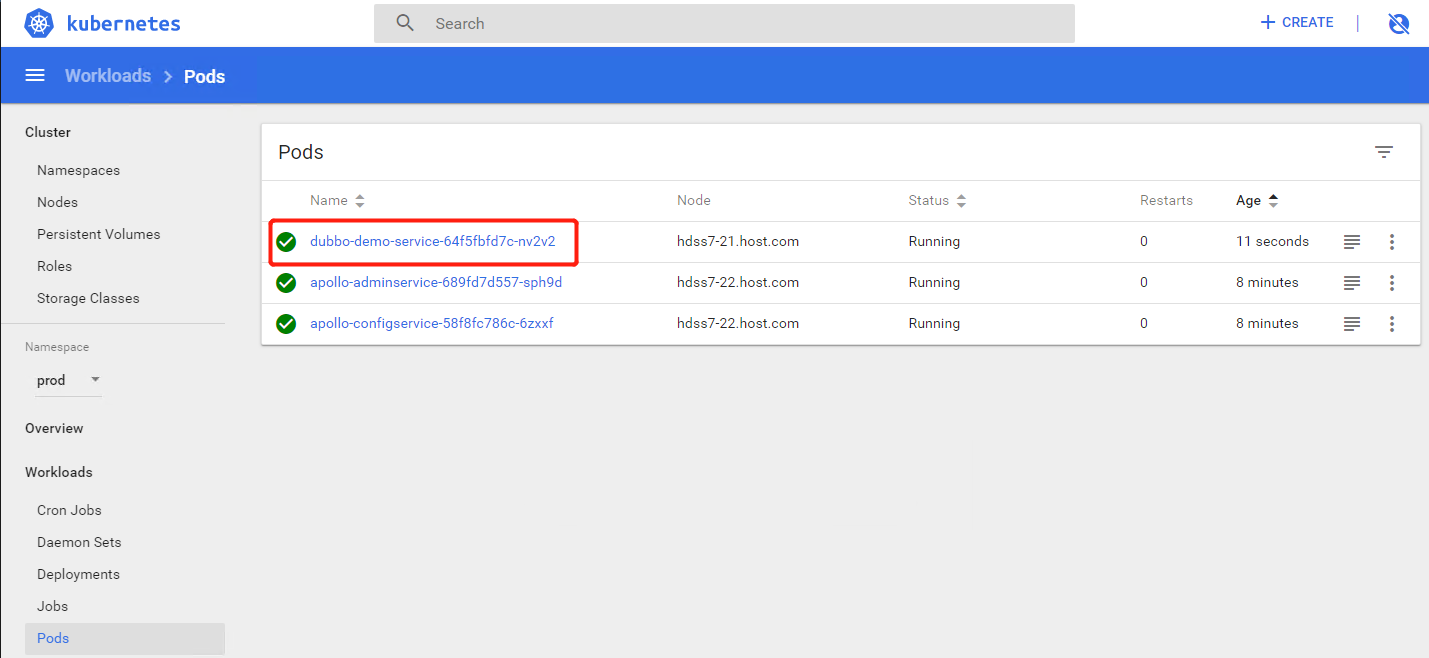Click Workloads in the breadcrumb

click(108, 76)
